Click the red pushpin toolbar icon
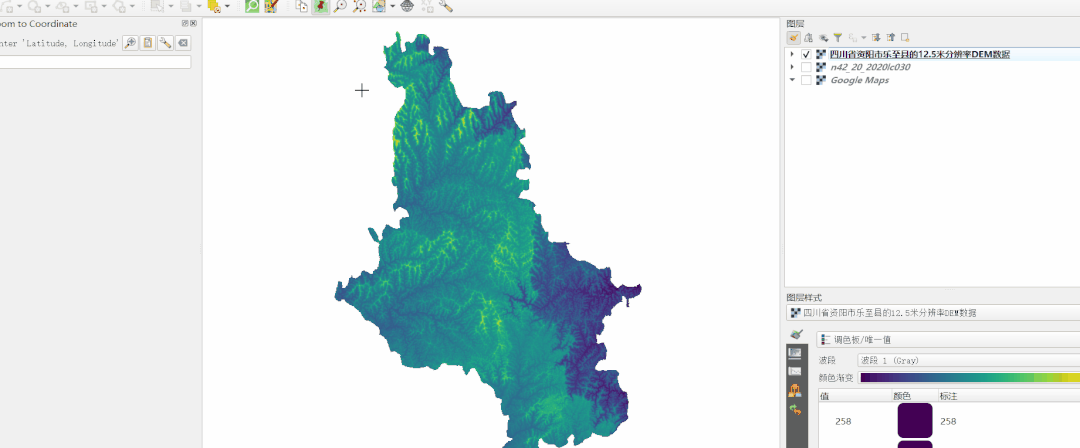Image resolution: width=1080 pixels, height=448 pixels. click(x=320, y=6)
